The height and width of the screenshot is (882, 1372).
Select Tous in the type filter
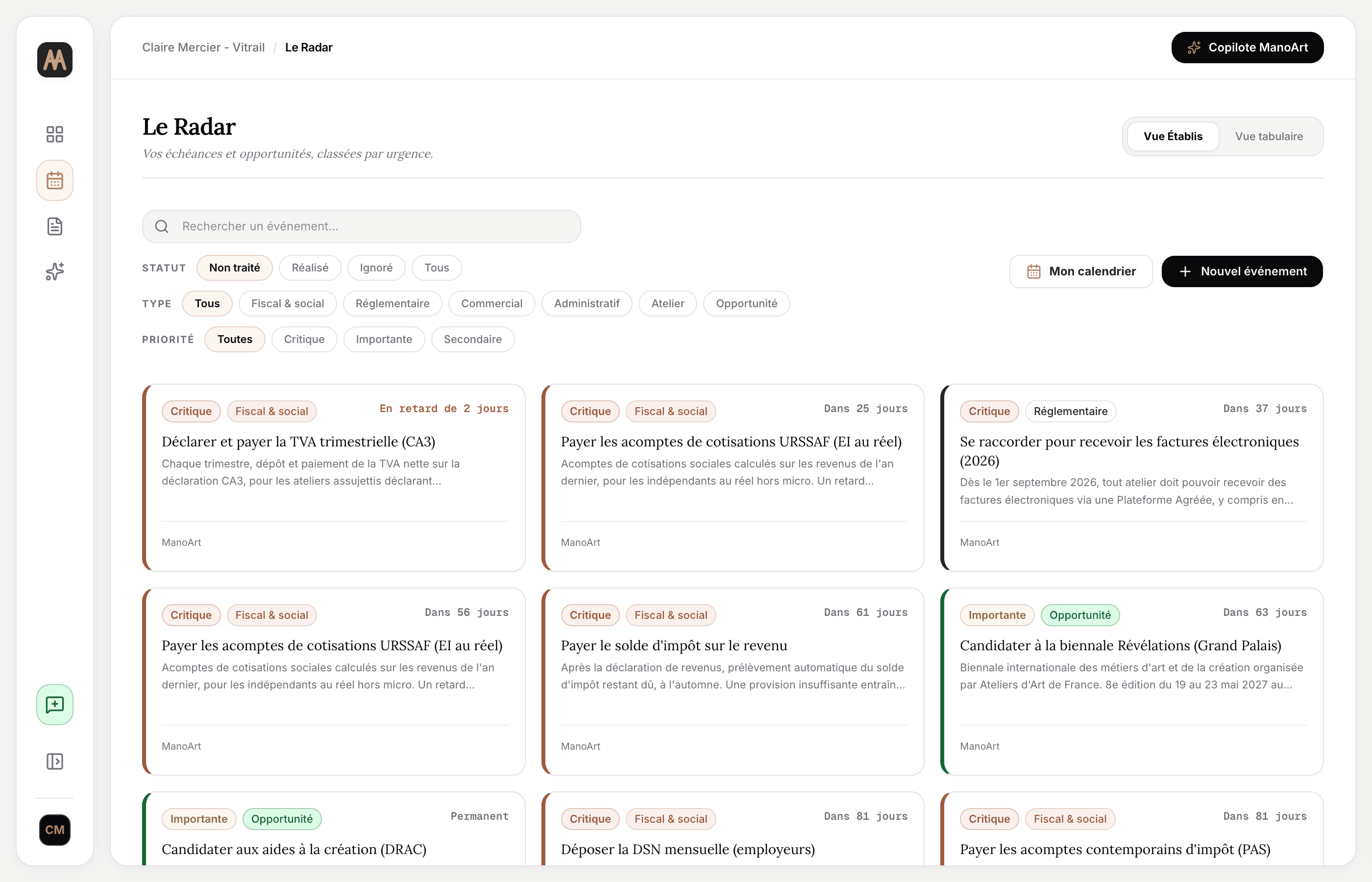tap(207, 303)
